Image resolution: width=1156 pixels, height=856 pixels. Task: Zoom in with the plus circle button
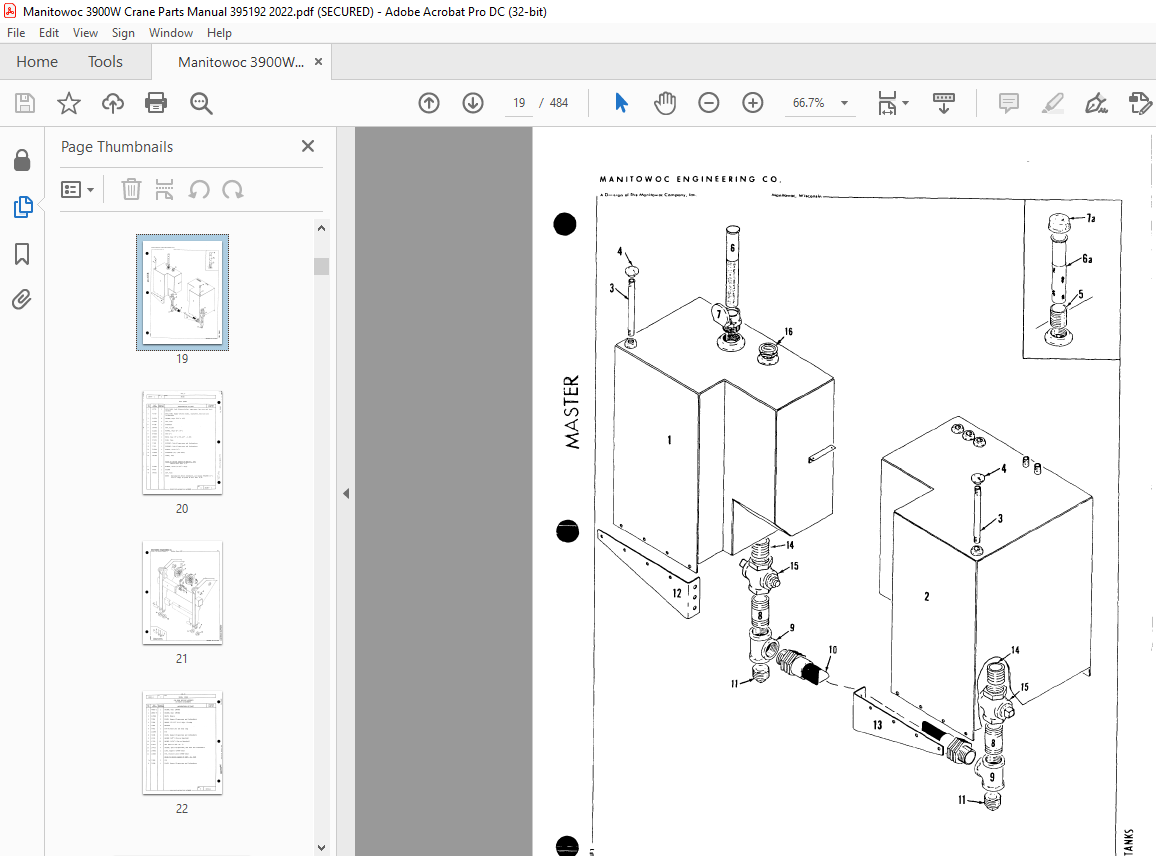click(x=753, y=103)
